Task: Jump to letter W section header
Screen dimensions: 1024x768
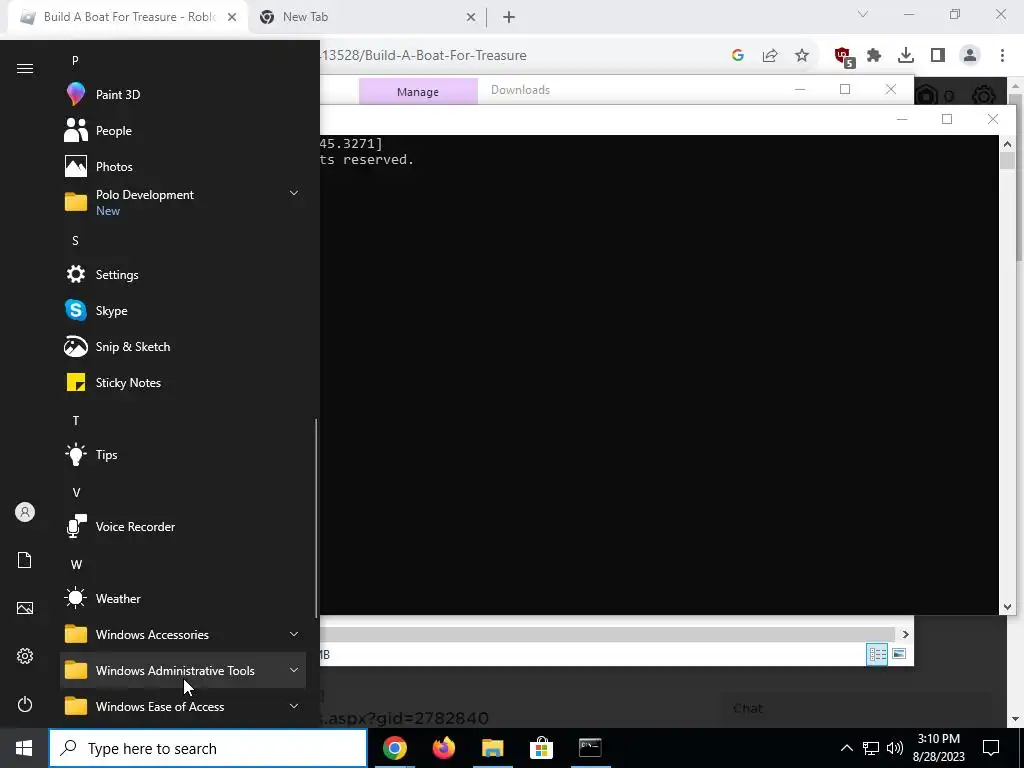Action: [x=76, y=564]
